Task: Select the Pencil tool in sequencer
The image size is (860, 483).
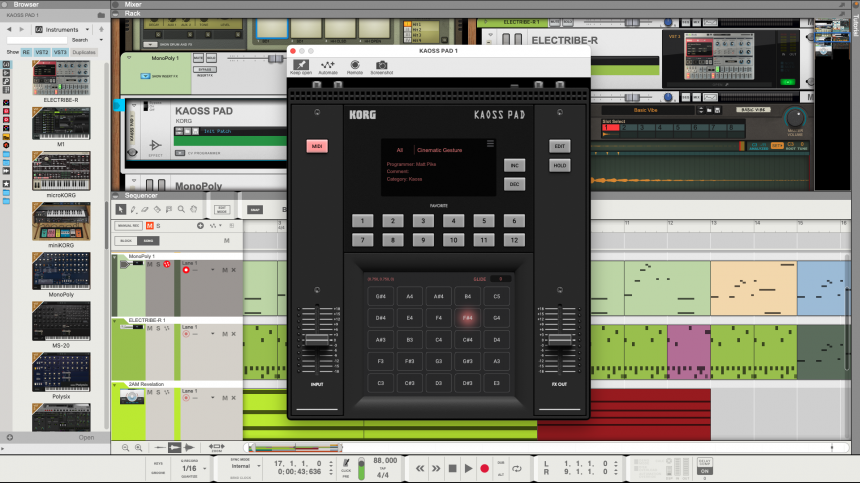Action: tap(133, 209)
